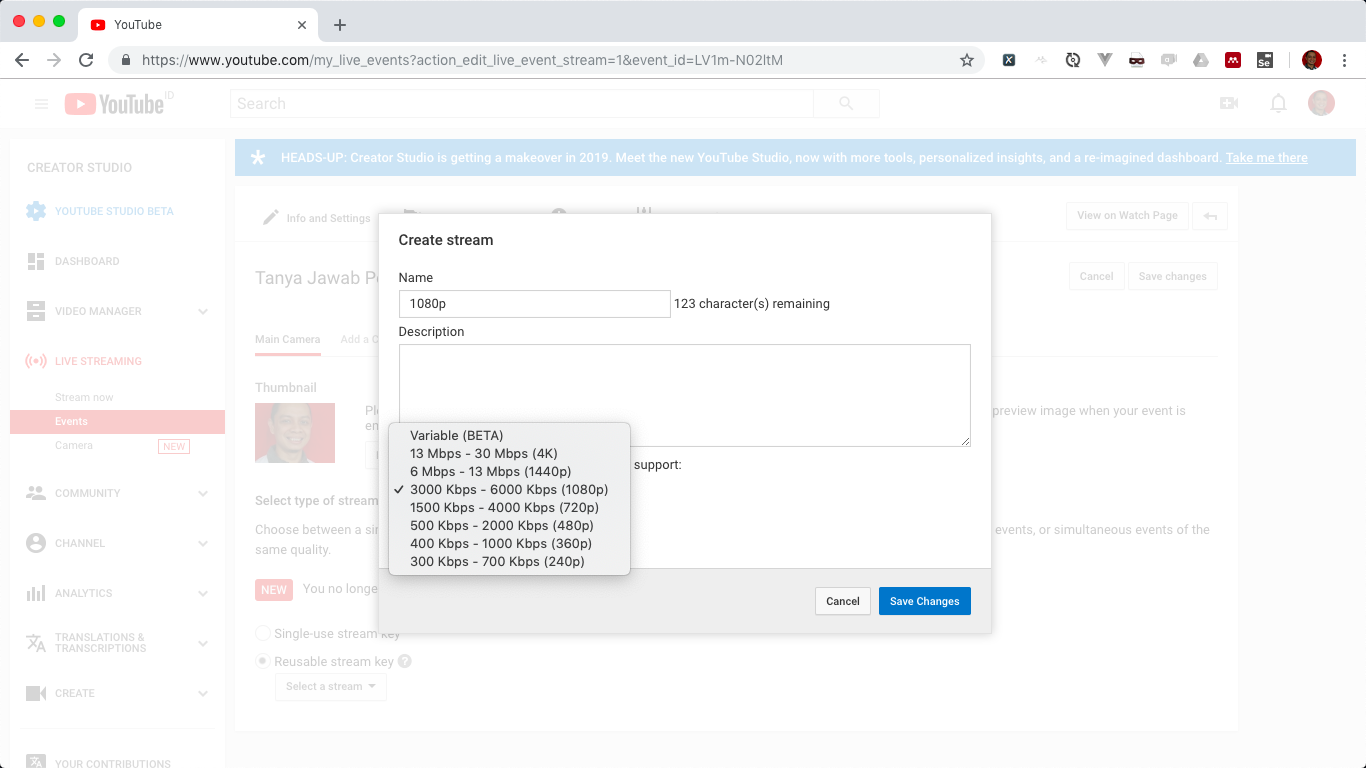This screenshot has width=1366, height=768.
Task: Bookmark this page with the star icon
Action: click(x=966, y=60)
